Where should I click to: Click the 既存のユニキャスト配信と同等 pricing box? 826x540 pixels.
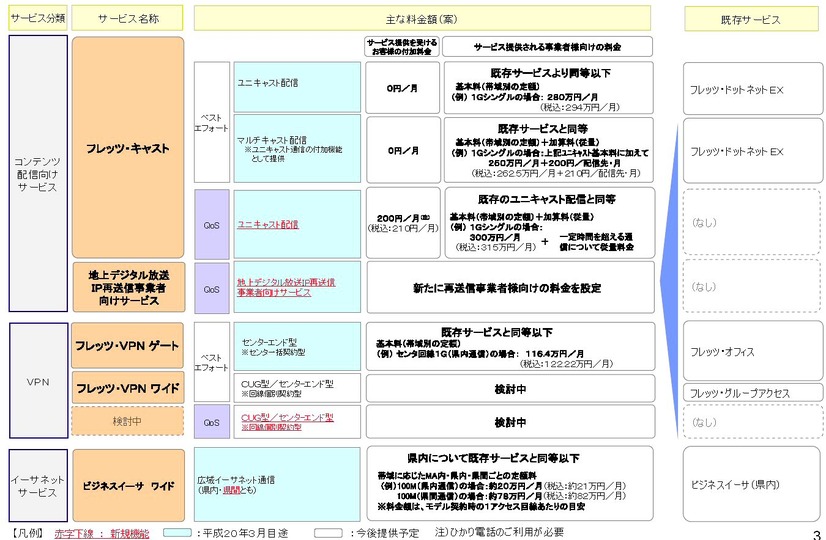pyautogui.click(x=549, y=223)
